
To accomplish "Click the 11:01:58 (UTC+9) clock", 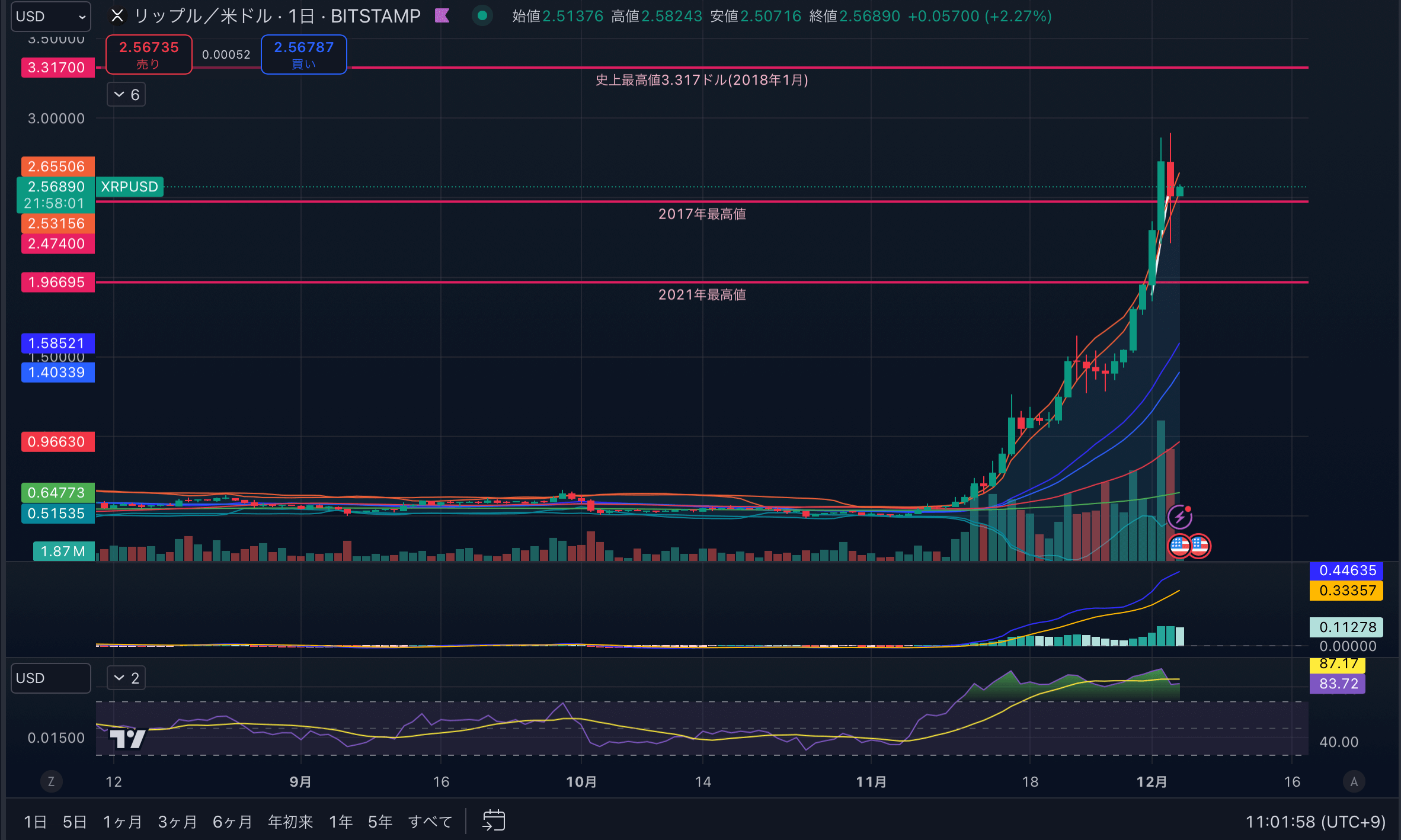I will [x=1315, y=822].
